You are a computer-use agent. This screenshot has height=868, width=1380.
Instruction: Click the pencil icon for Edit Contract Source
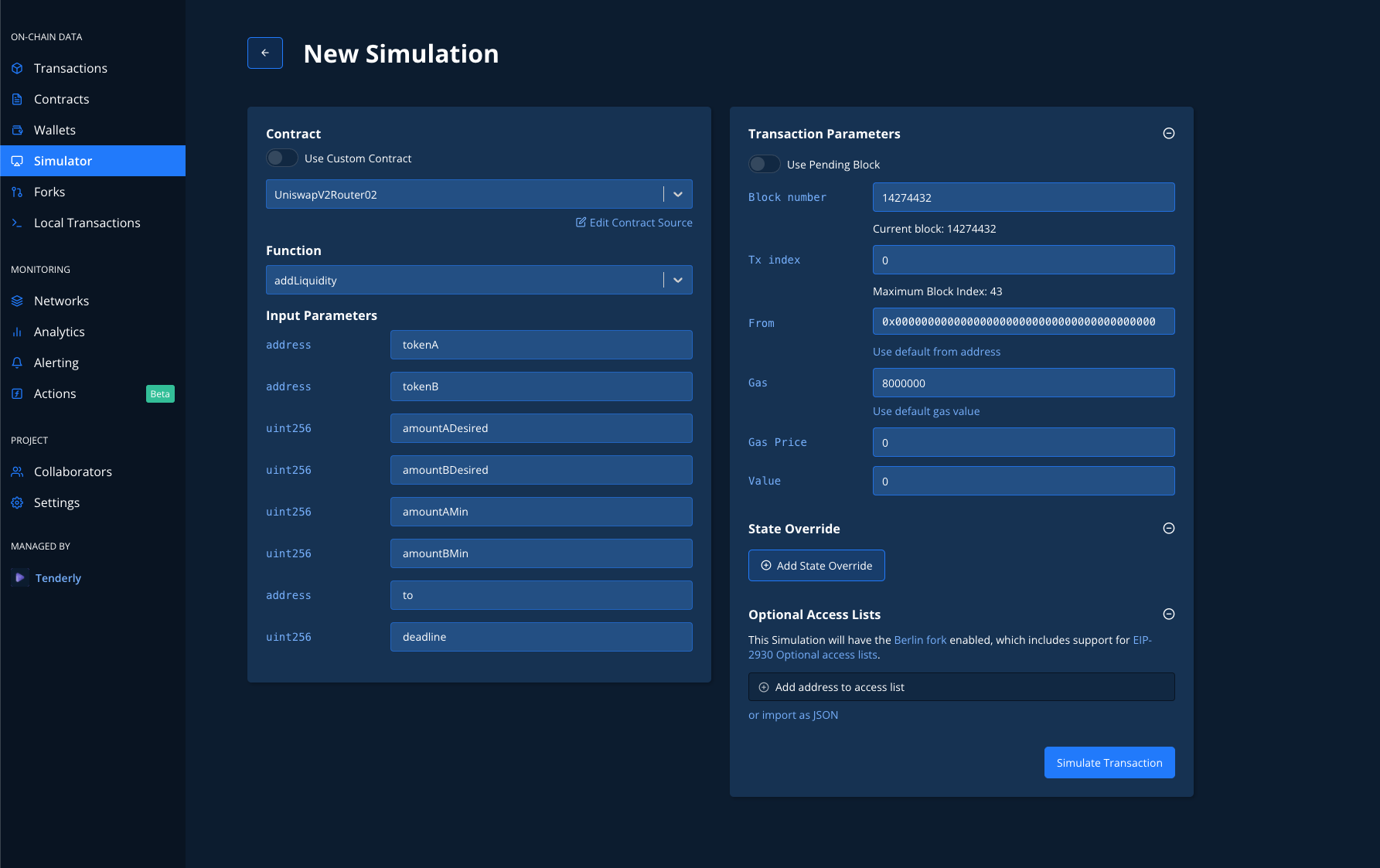581,222
